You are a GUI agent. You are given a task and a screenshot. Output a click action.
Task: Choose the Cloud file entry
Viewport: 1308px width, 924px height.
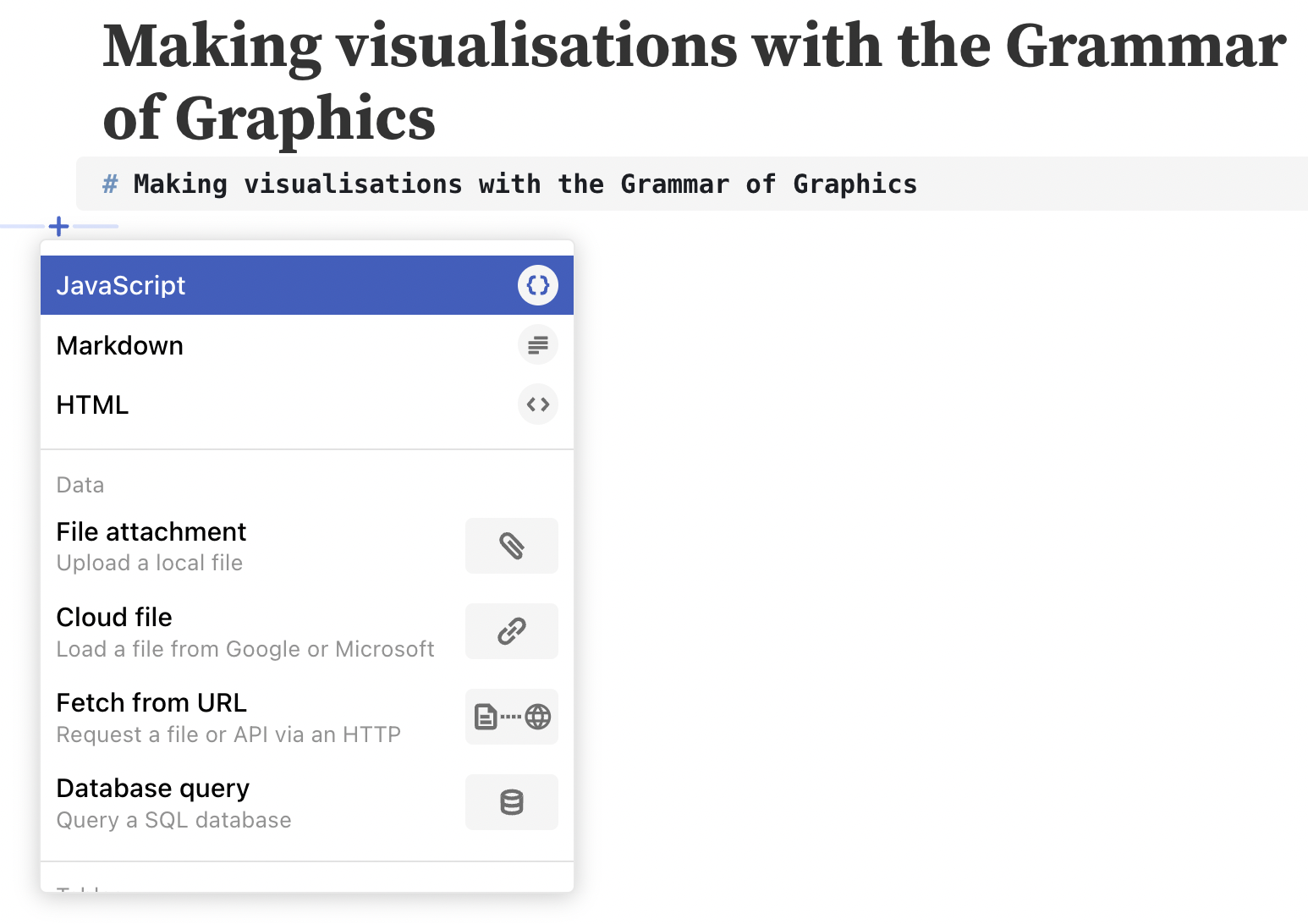pos(114,618)
